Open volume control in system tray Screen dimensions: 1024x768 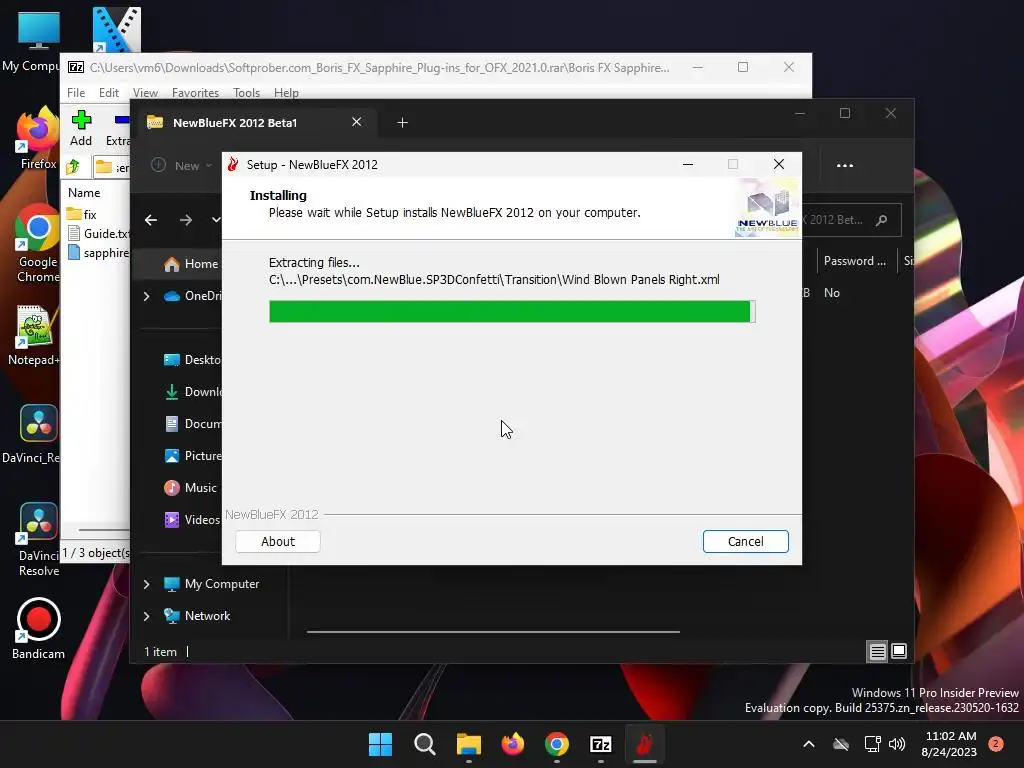[897, 744]
